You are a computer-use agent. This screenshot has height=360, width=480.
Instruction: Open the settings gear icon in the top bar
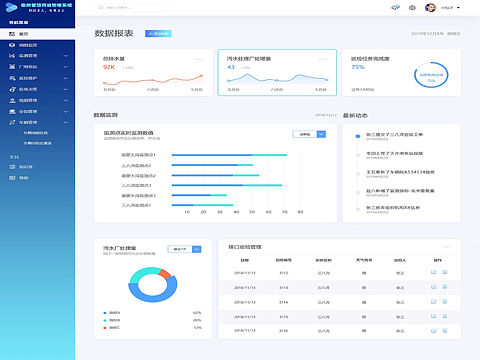(x=412, y=7)
